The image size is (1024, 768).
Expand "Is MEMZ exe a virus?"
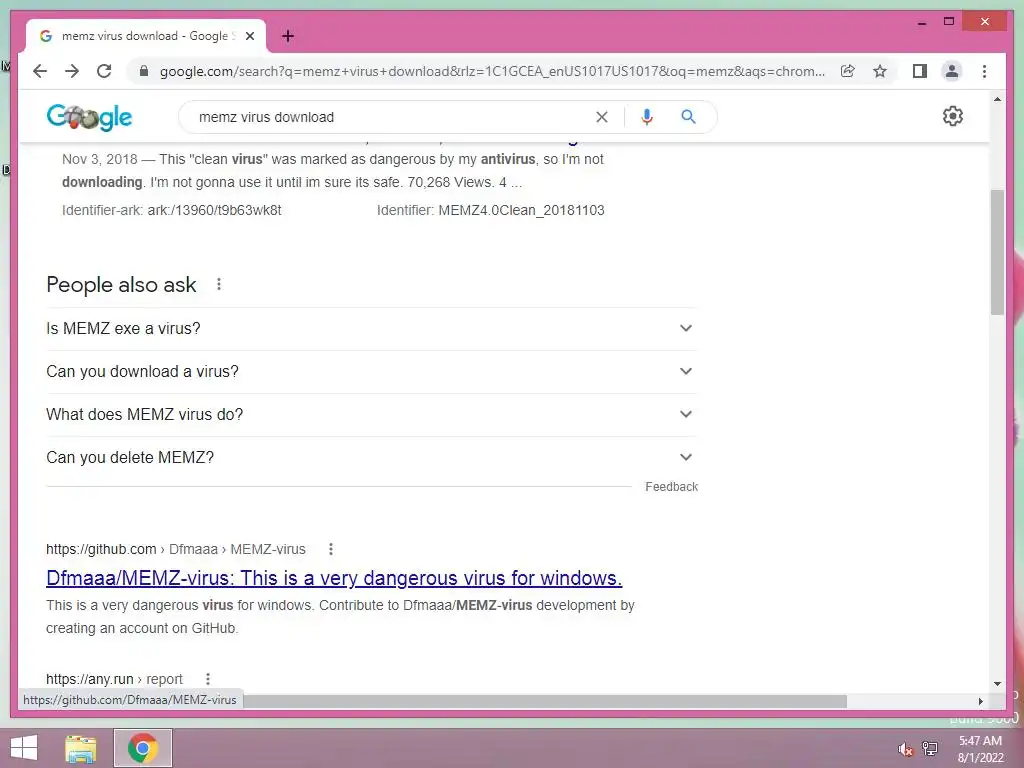pos(371,328)
